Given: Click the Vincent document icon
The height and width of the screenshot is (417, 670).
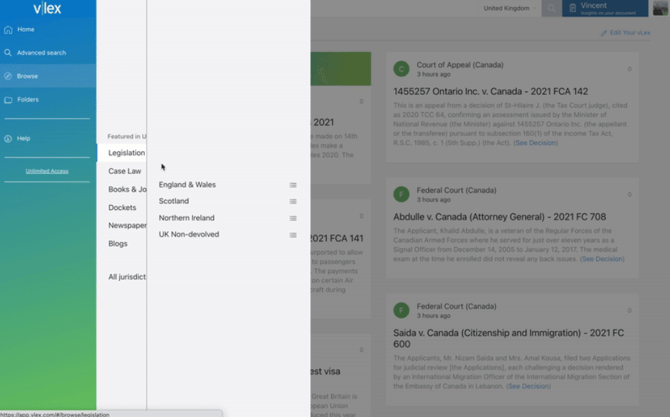Looking at the screenshot, I should [573, 8].
